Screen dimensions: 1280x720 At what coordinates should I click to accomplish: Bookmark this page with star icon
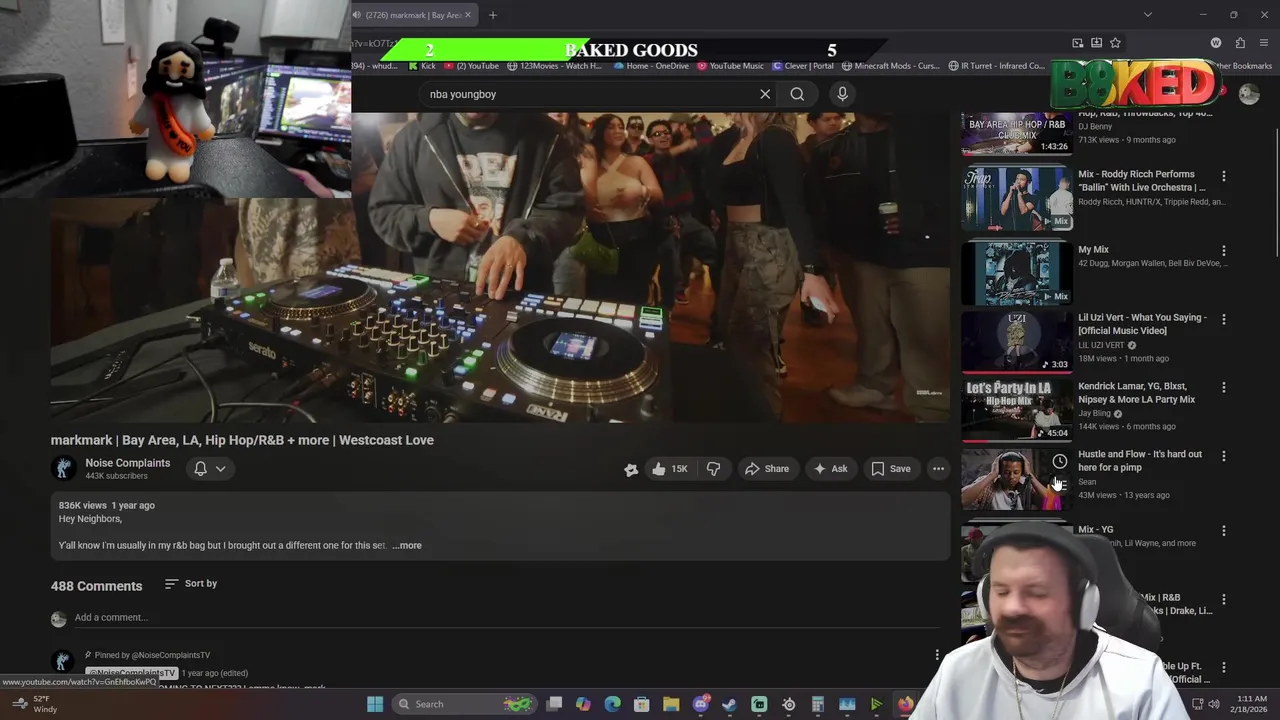coord(1115,43)
